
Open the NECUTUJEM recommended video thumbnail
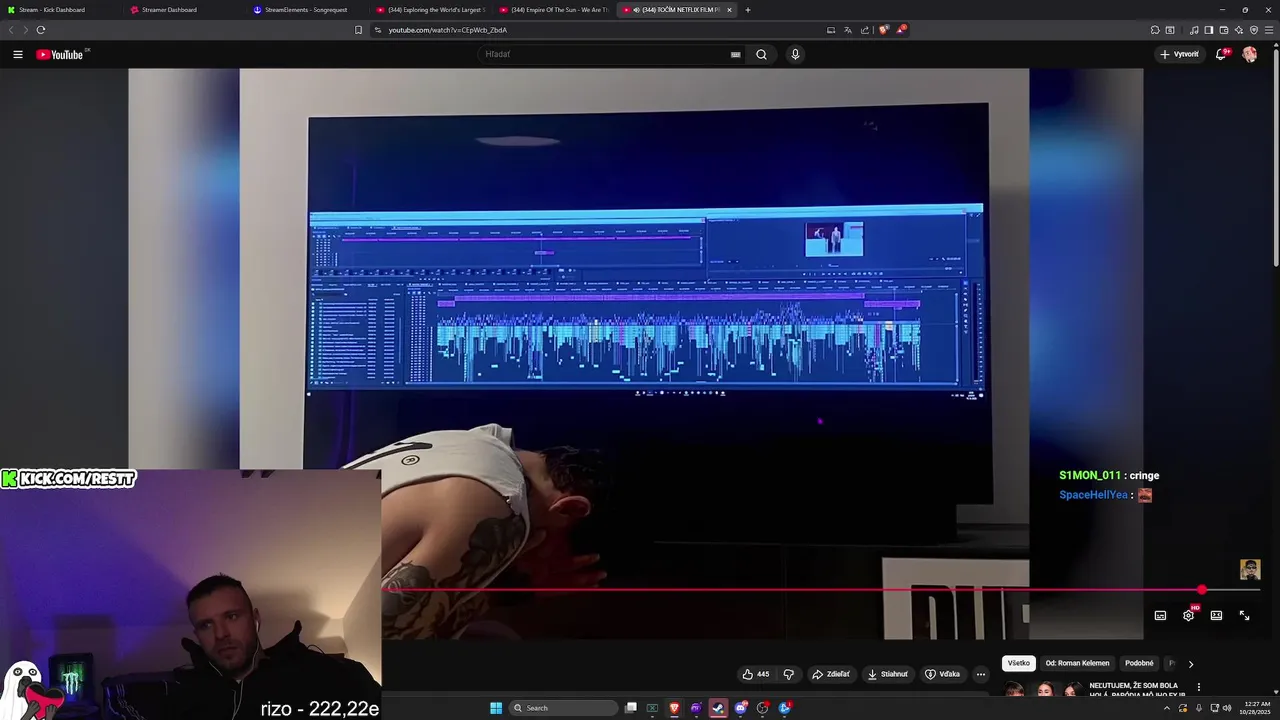1044,689
